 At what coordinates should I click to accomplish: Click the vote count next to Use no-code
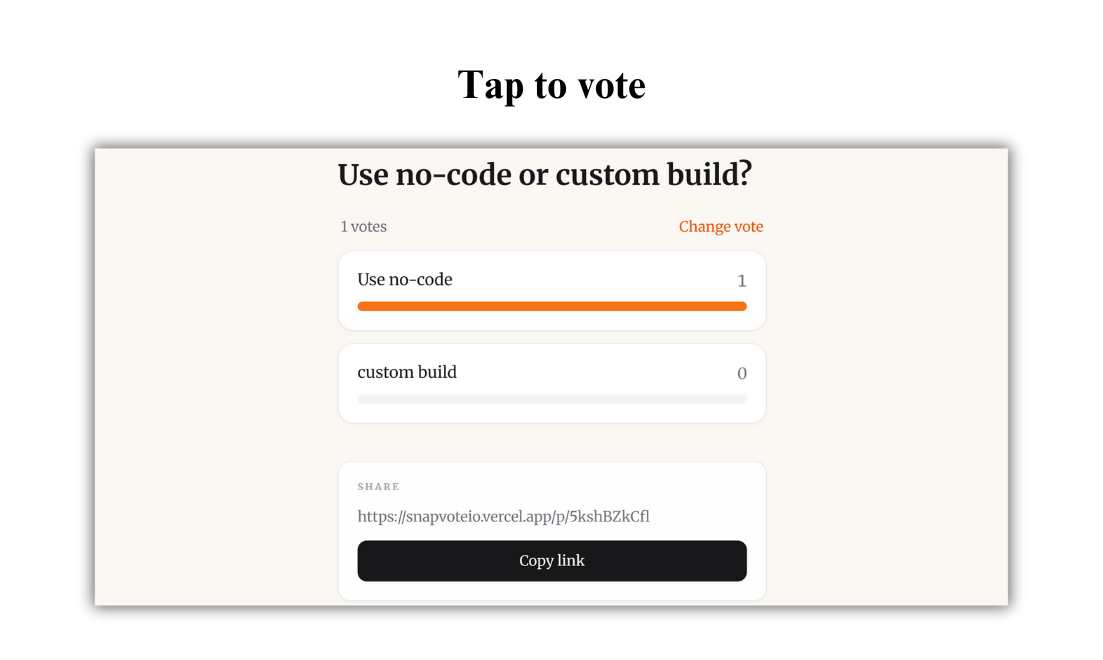[x=742, y=280]
